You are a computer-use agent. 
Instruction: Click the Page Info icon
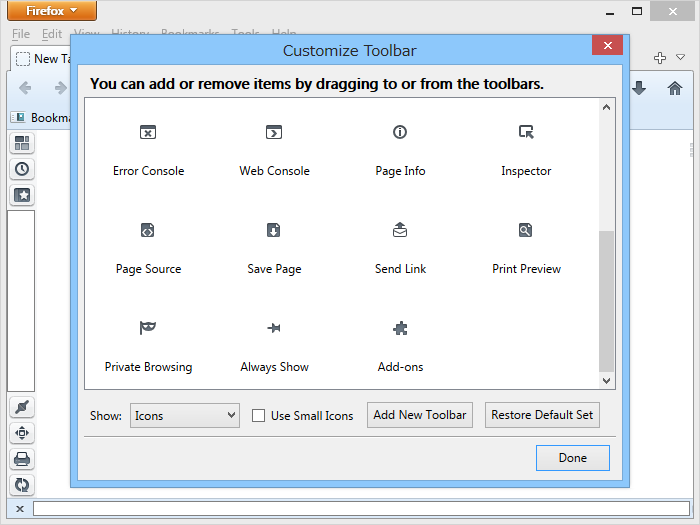400,132
